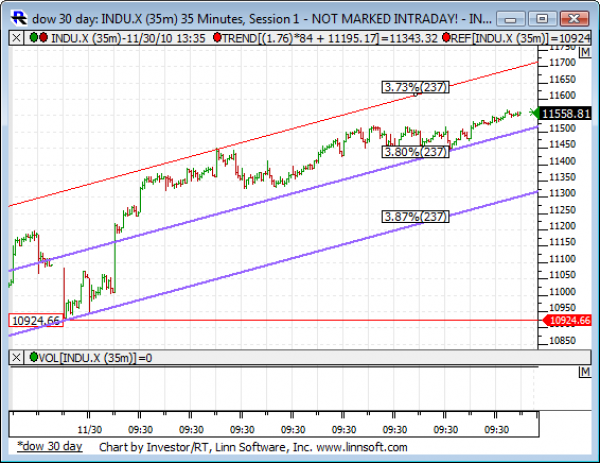600x463 pixels.
Task: Maximize the dow 30 day chart window
Action: click(542, 18)
